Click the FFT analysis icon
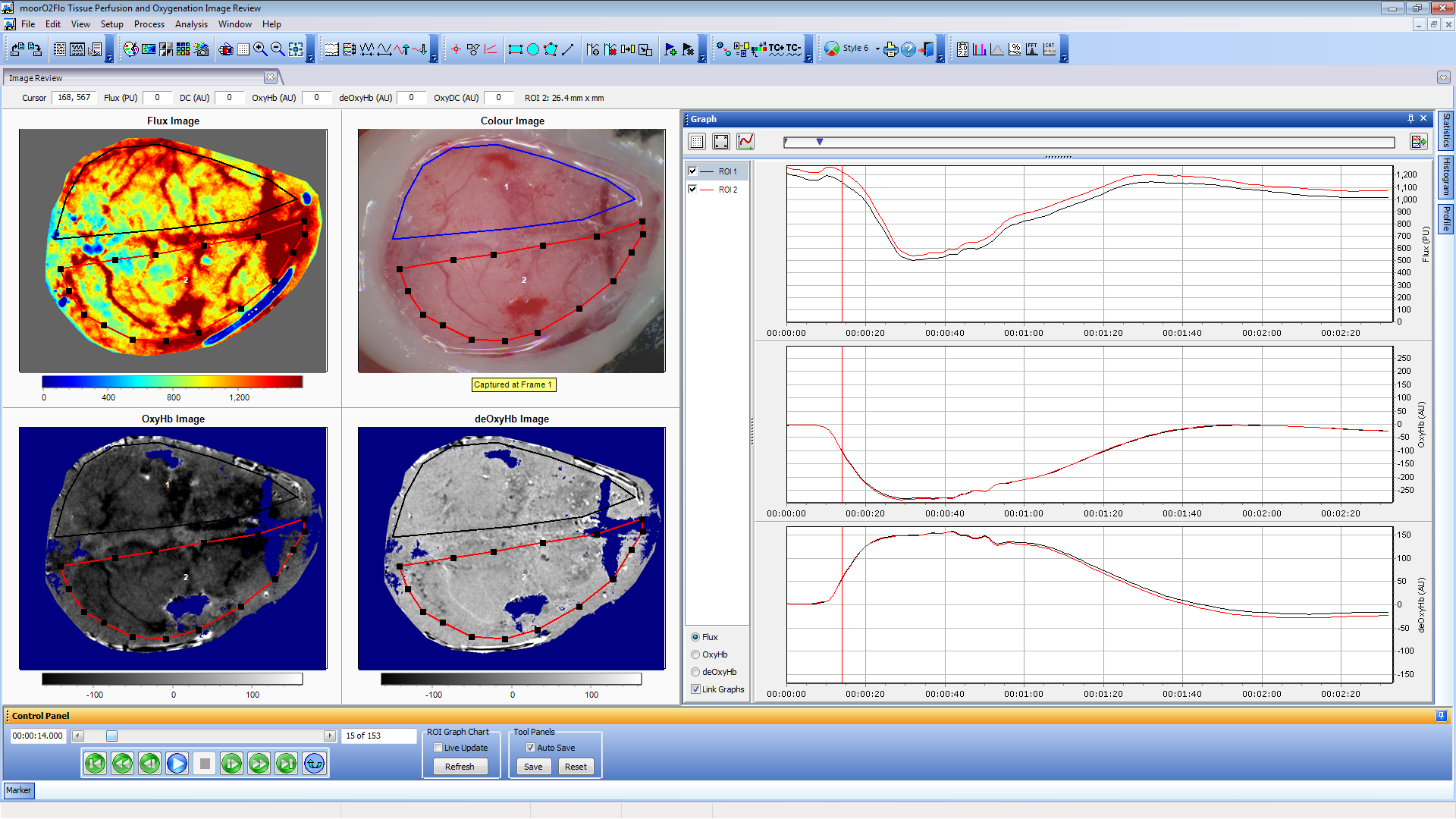 coord(1031,49)
